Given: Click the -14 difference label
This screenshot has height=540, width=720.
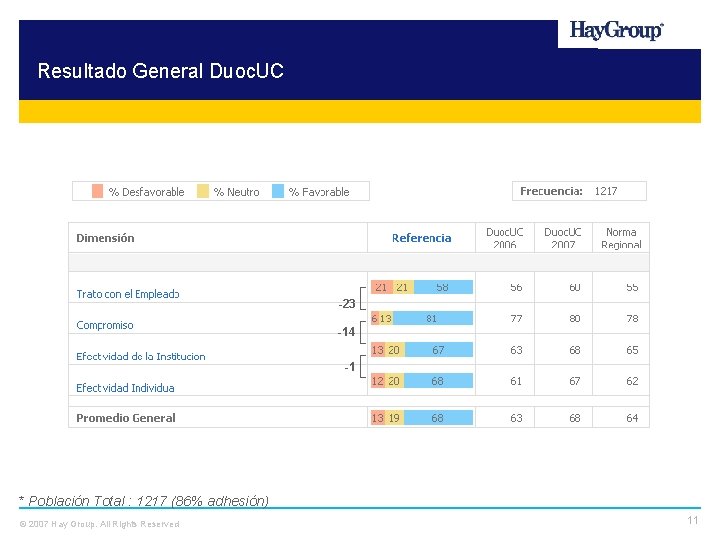Looking at the screenshot, I should (347, 332).
